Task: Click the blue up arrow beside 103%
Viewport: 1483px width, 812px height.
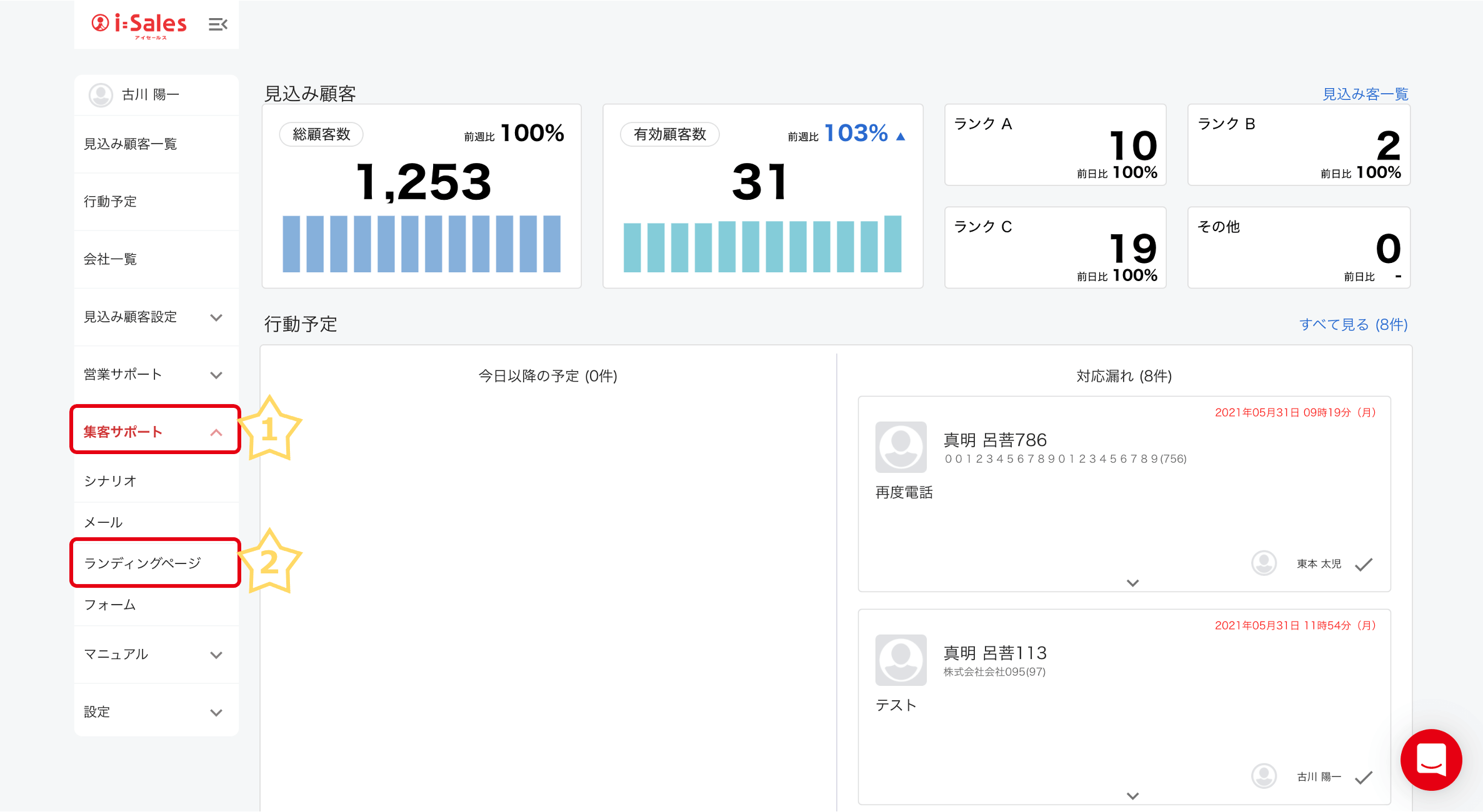Action: coord(901,136)
